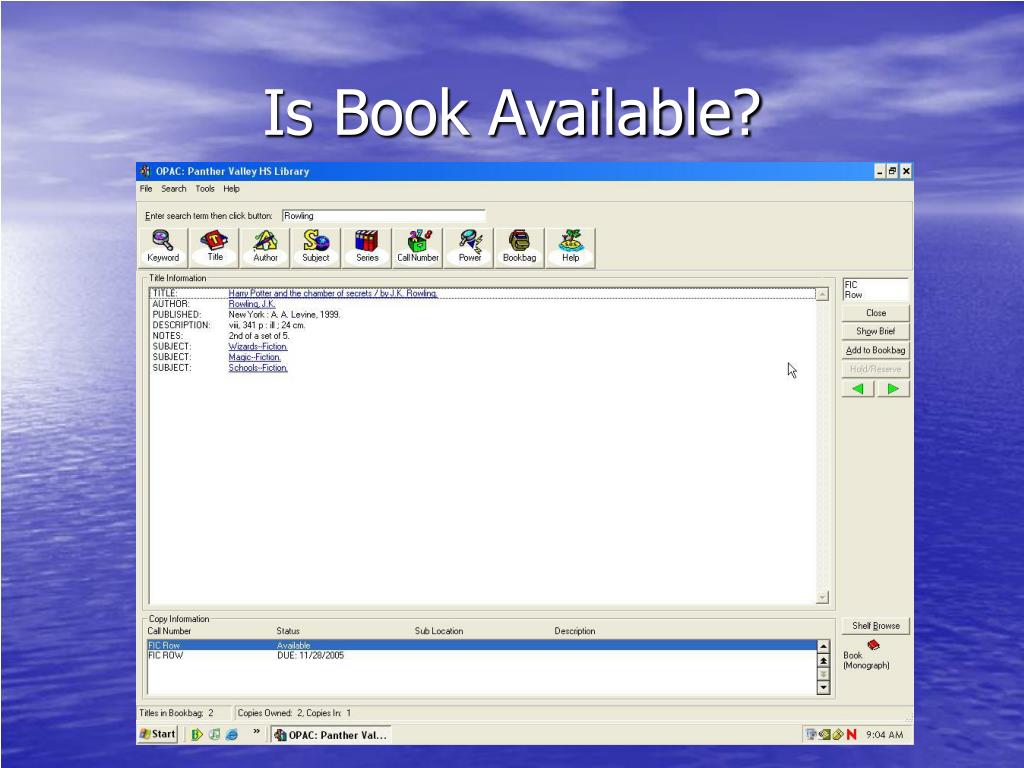This screenshot has width=1024, height=768.
Task: Open Internet Explorer from the quick launch
Action: pyautogui.click(x=231, y=734)
